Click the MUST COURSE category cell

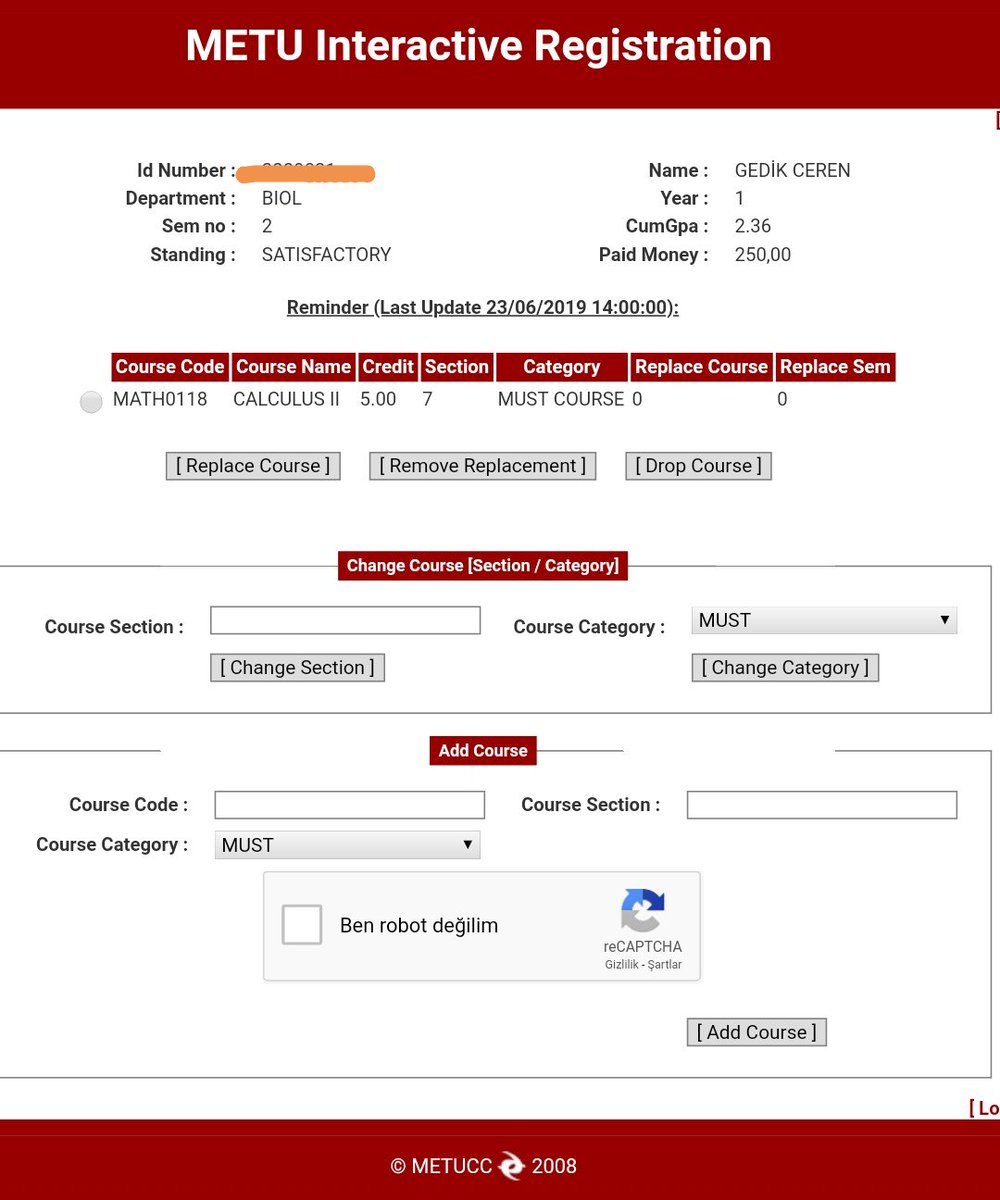click(561, 399)
